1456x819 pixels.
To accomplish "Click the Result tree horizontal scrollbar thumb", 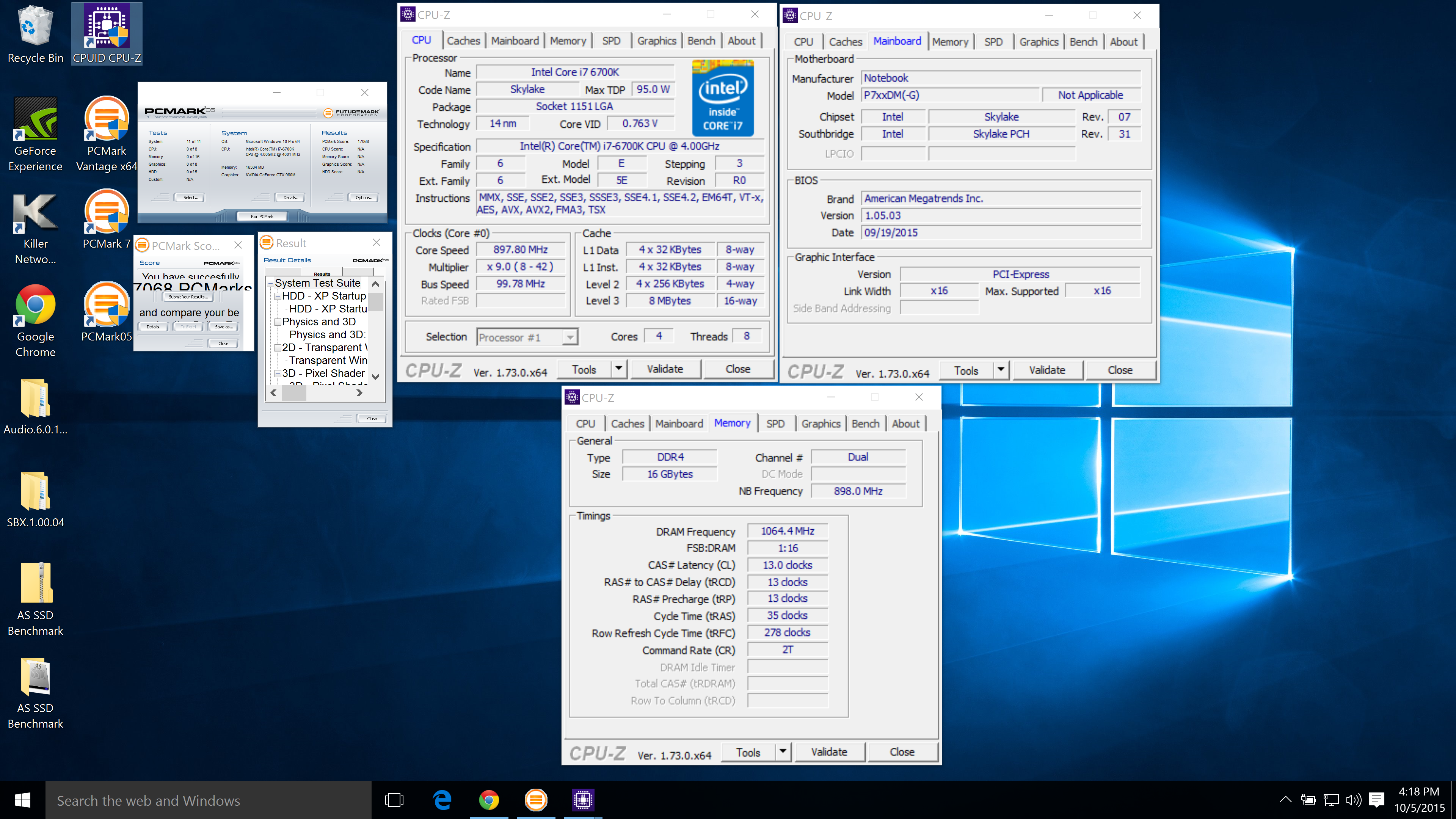I will [x=294, y=393].
